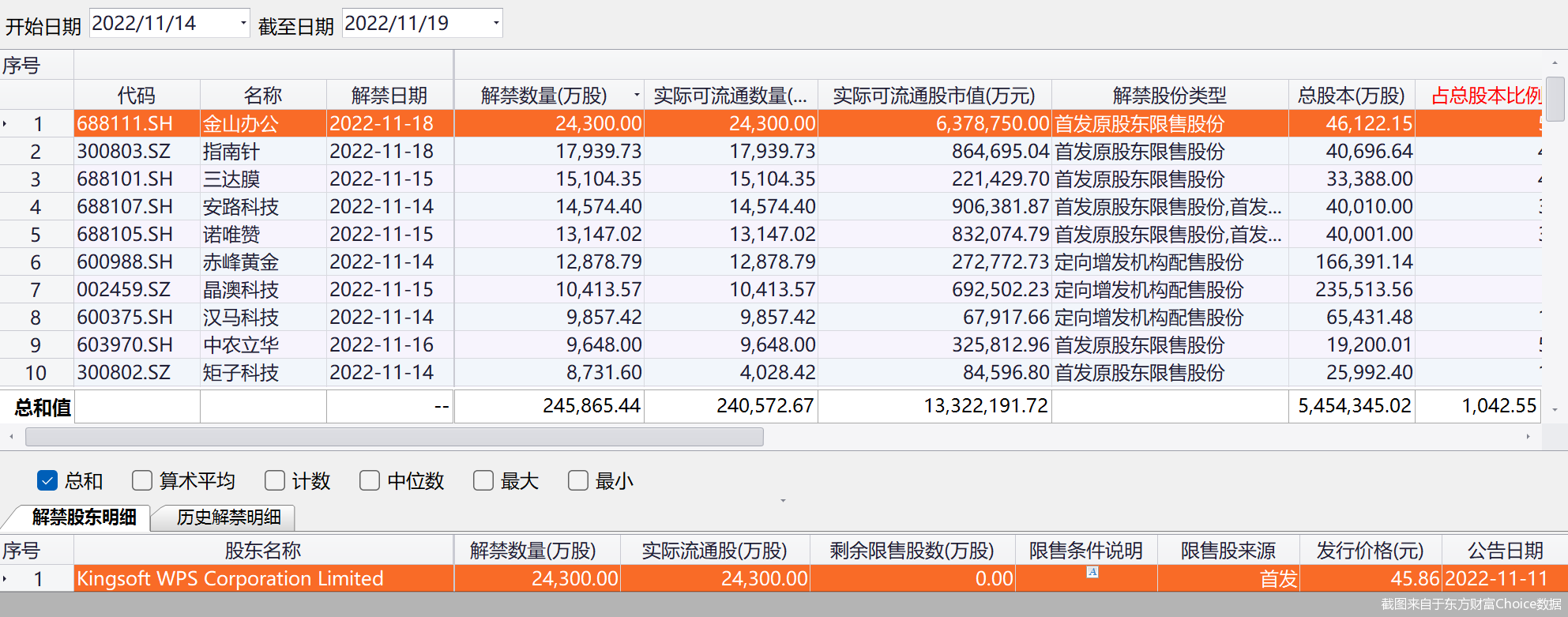Expand the 截至日期 date picker

(495, 24)
